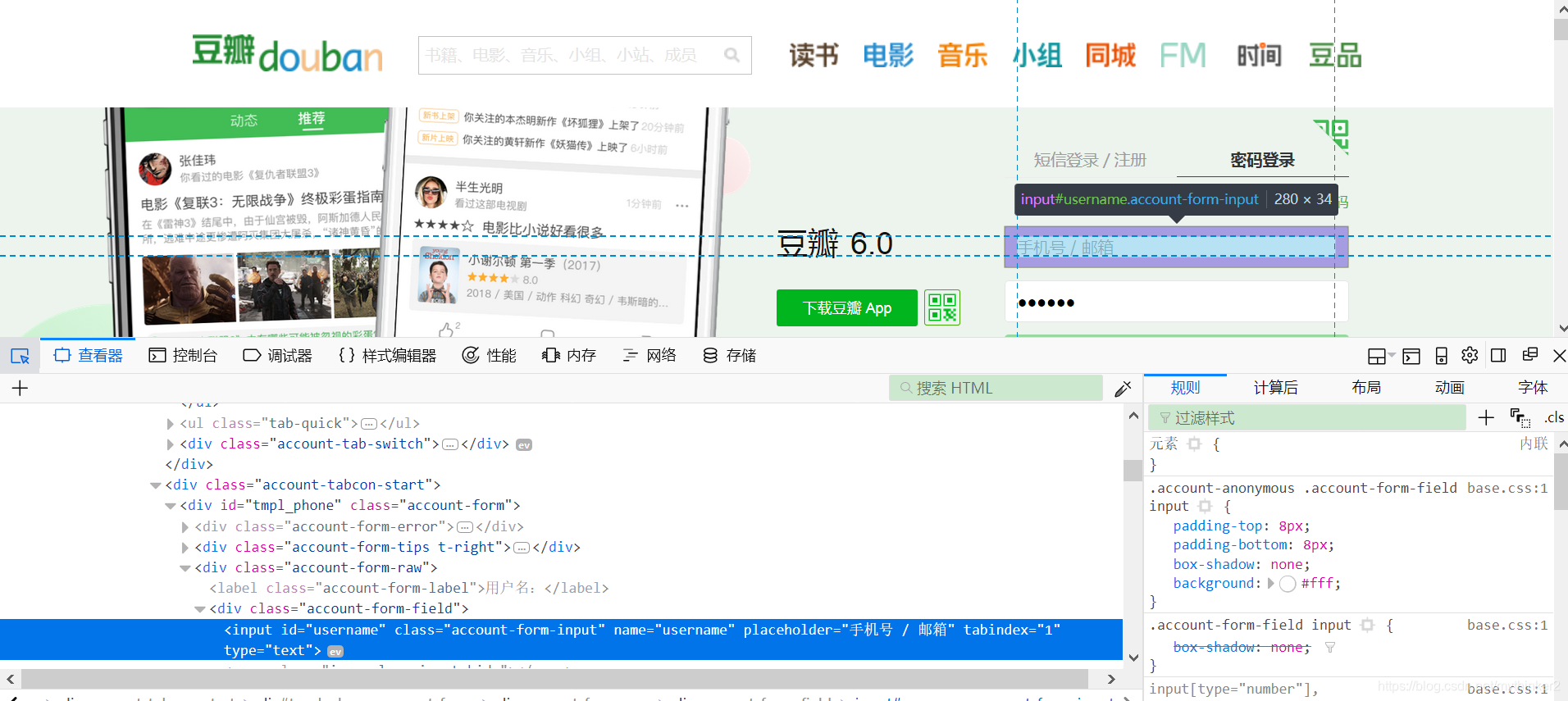Image resolution: width=1568 pixels, height=701 pixels.
Task: Open the FM radio link
Action: [1183, 56]
